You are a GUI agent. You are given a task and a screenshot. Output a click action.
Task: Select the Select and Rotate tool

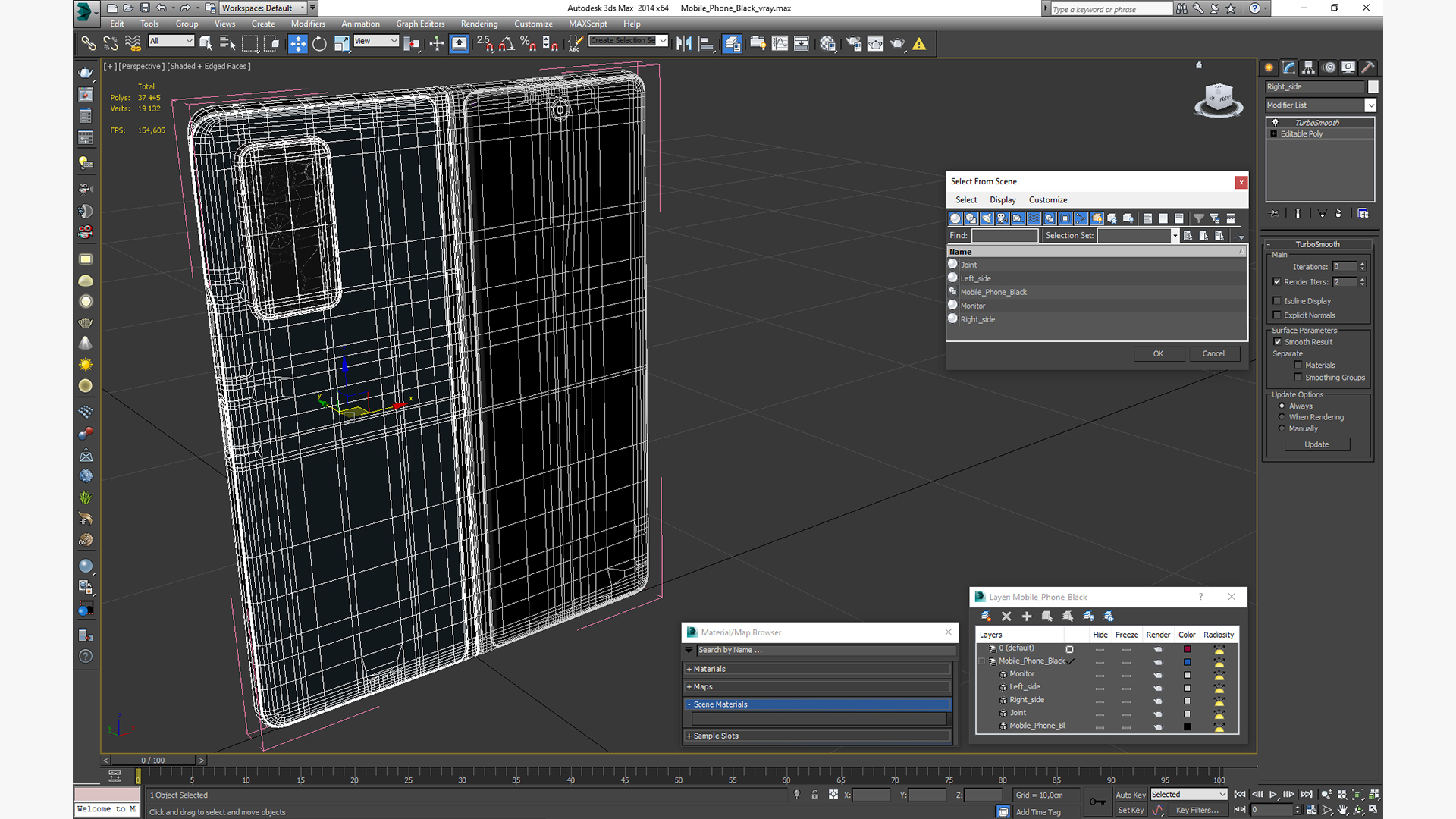(319, 44)
